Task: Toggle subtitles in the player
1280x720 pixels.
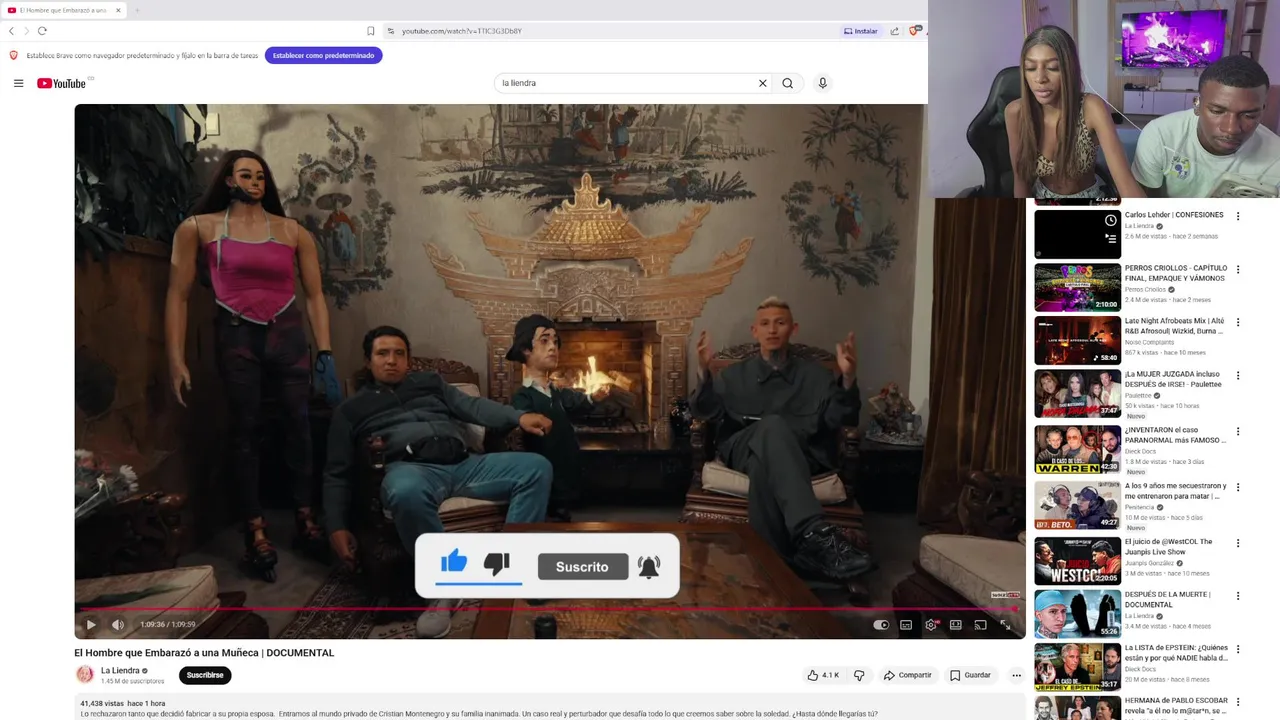Action: coord(906,625)
